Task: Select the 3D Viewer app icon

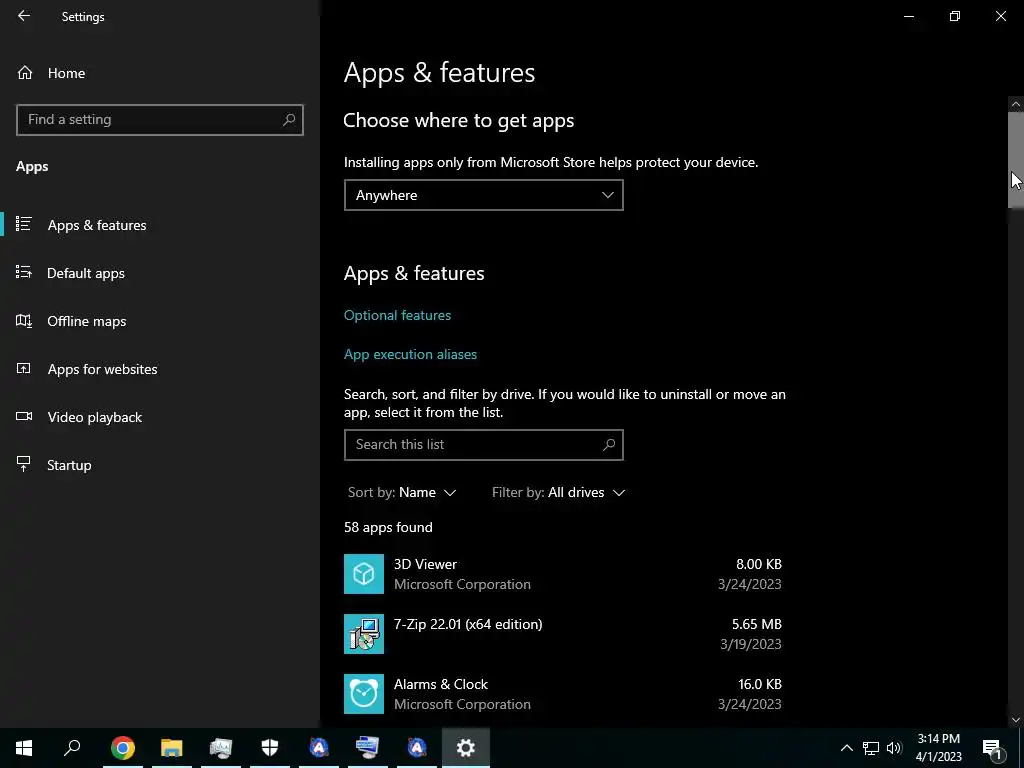Action: 364,574
